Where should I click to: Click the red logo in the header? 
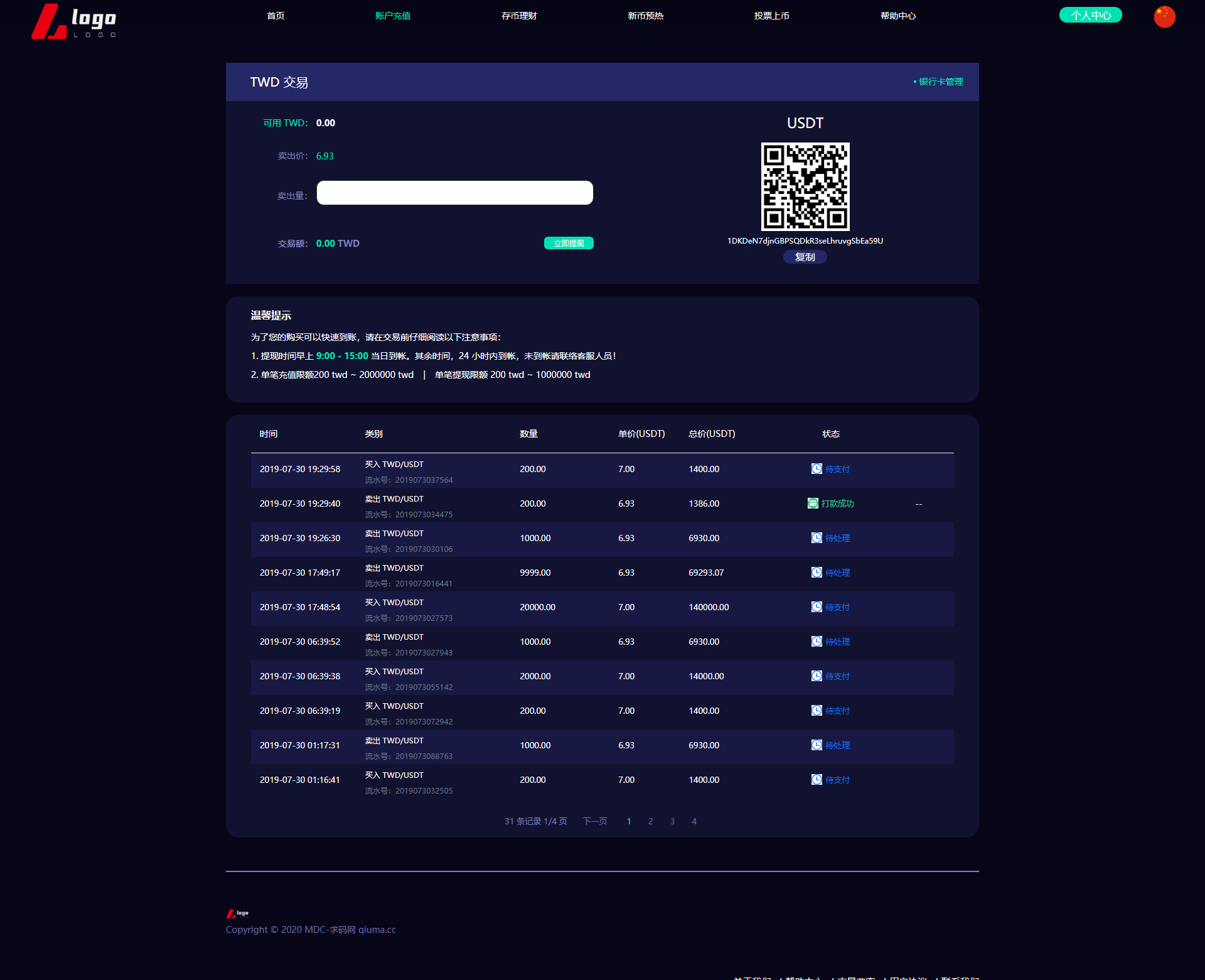[x=73, y=21]
